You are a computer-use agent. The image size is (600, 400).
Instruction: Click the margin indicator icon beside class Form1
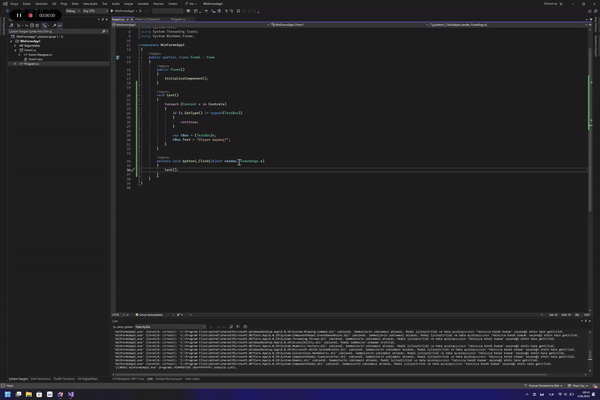tap(118, 58)
